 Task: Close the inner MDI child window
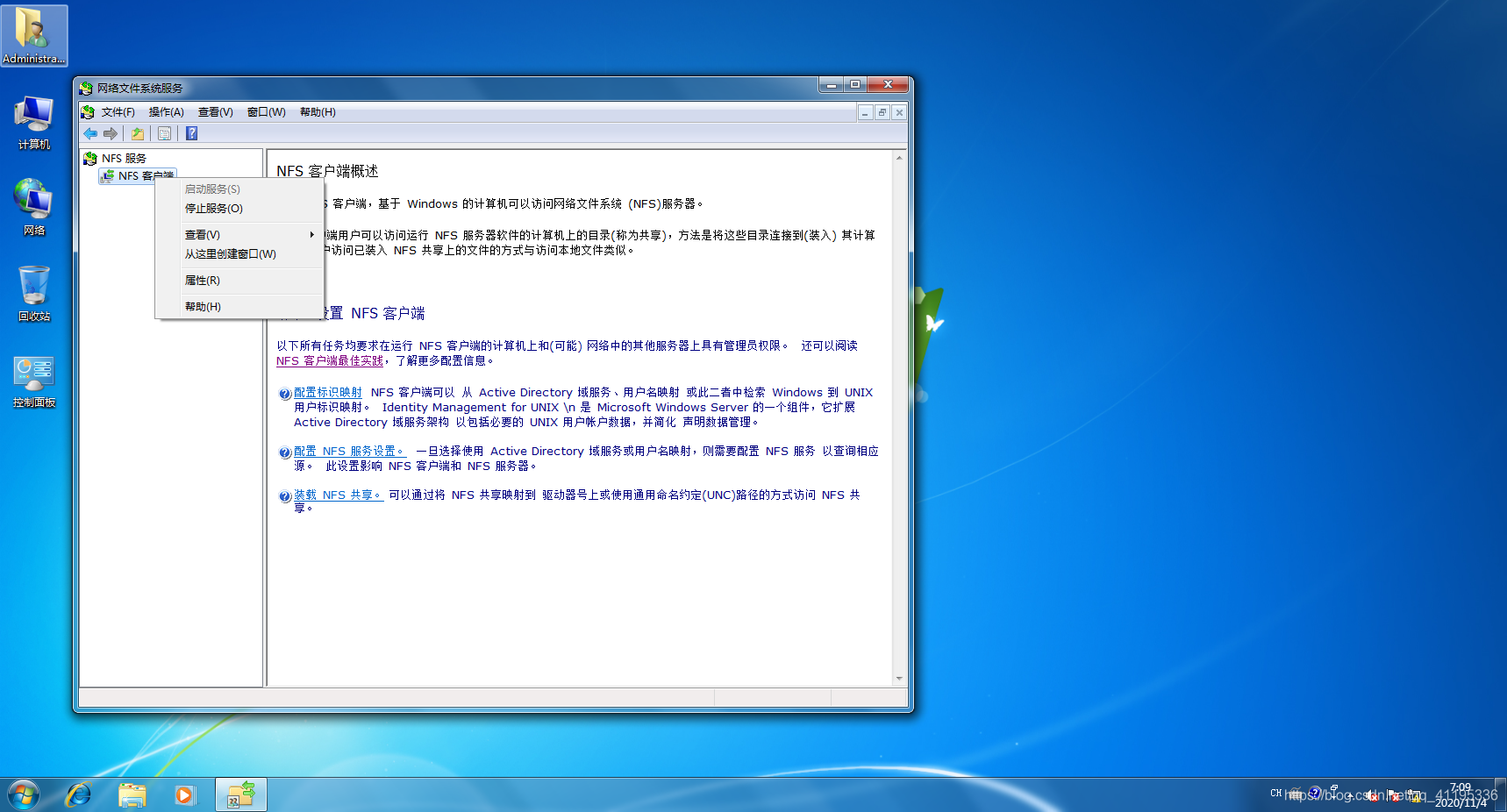[899, 112]
